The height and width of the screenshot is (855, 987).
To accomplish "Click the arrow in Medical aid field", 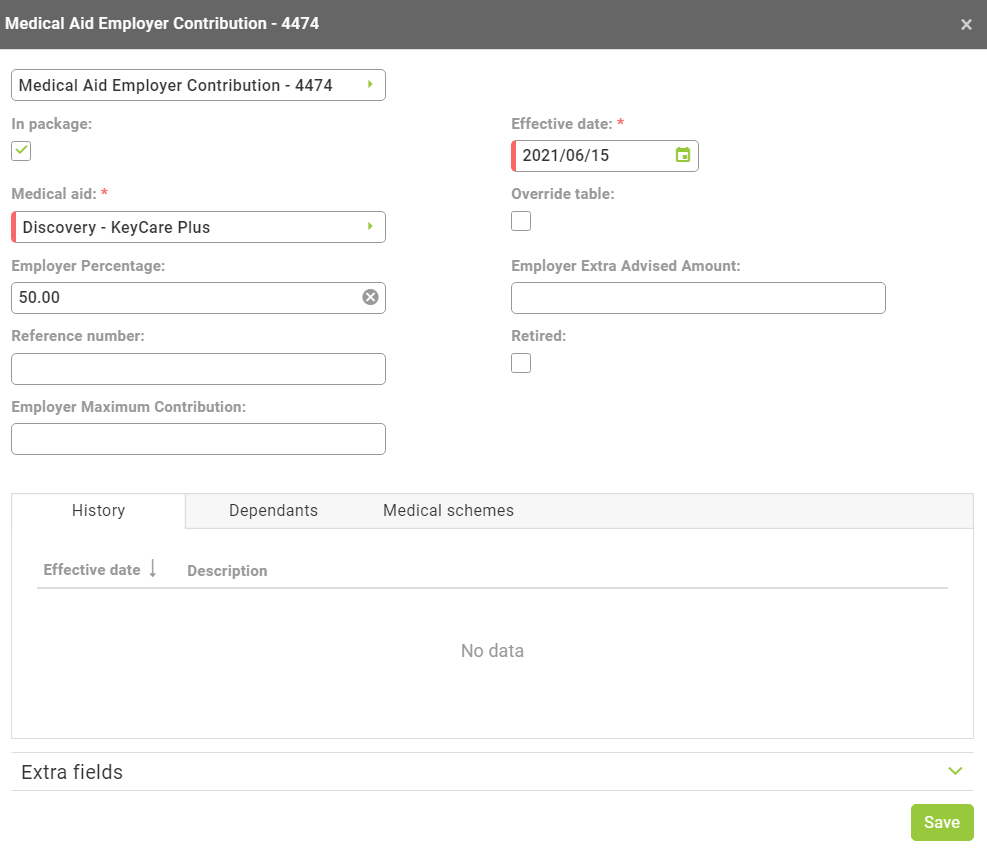I will click(370, 227).
